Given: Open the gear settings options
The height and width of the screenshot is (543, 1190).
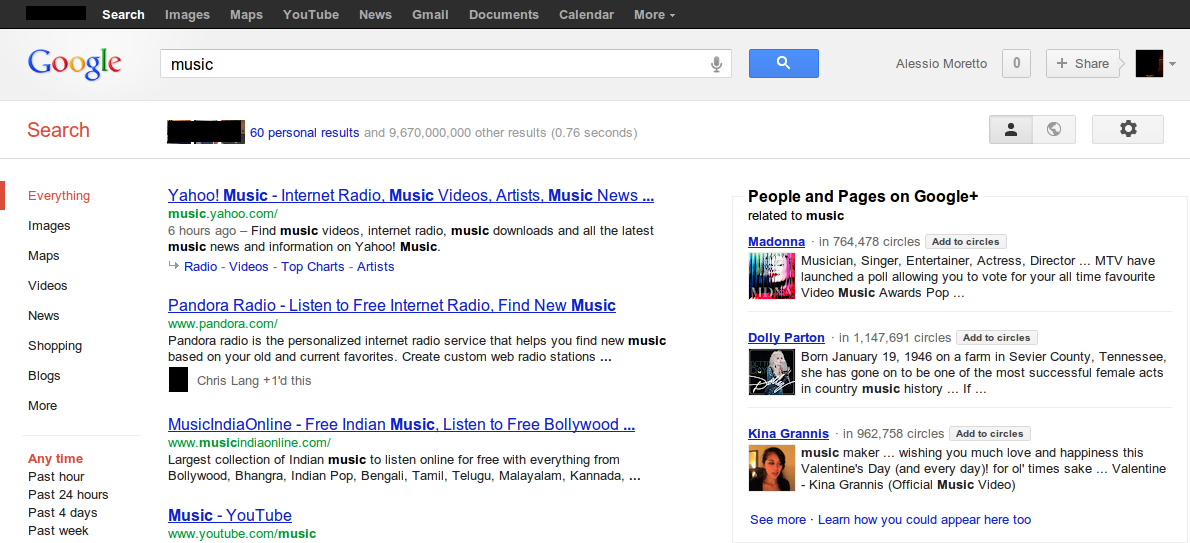Looking at the screenshot, I should pos(1128,129).
